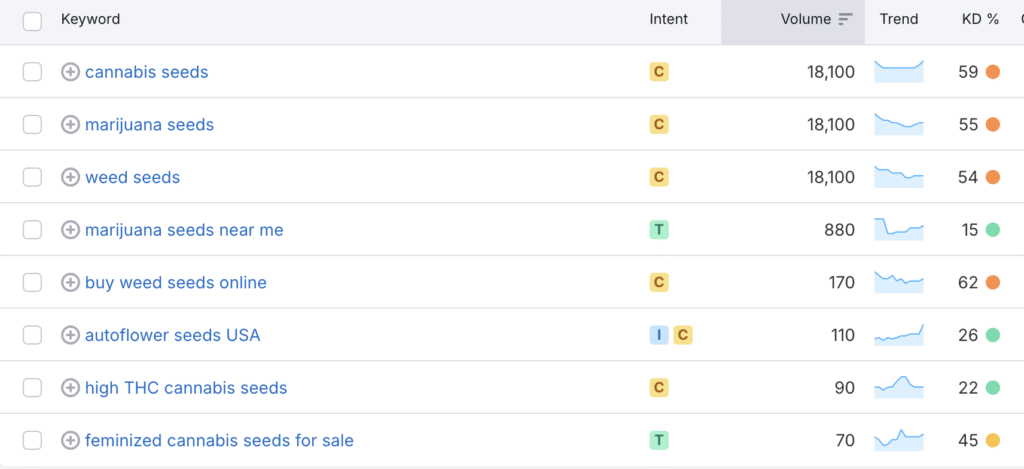
Task: Open the weed seeds keyword link
Action: [133, 177]
